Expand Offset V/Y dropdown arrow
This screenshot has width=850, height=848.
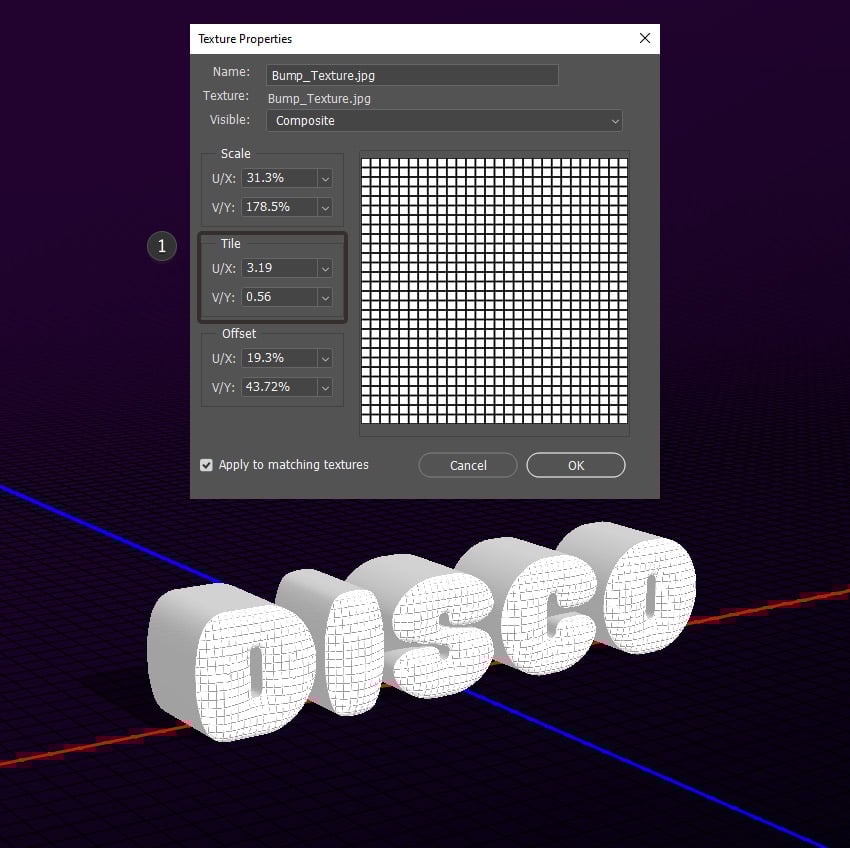[x=325, y=387]
